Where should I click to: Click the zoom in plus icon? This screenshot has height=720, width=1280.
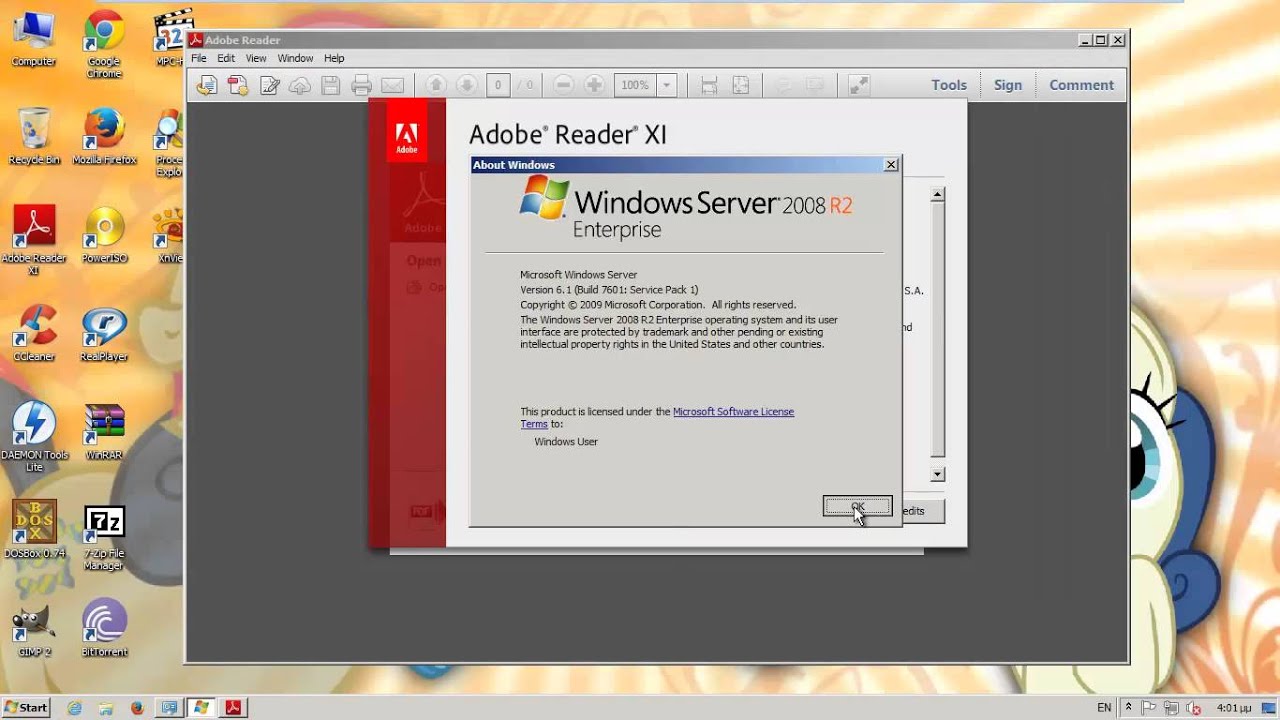594,85
